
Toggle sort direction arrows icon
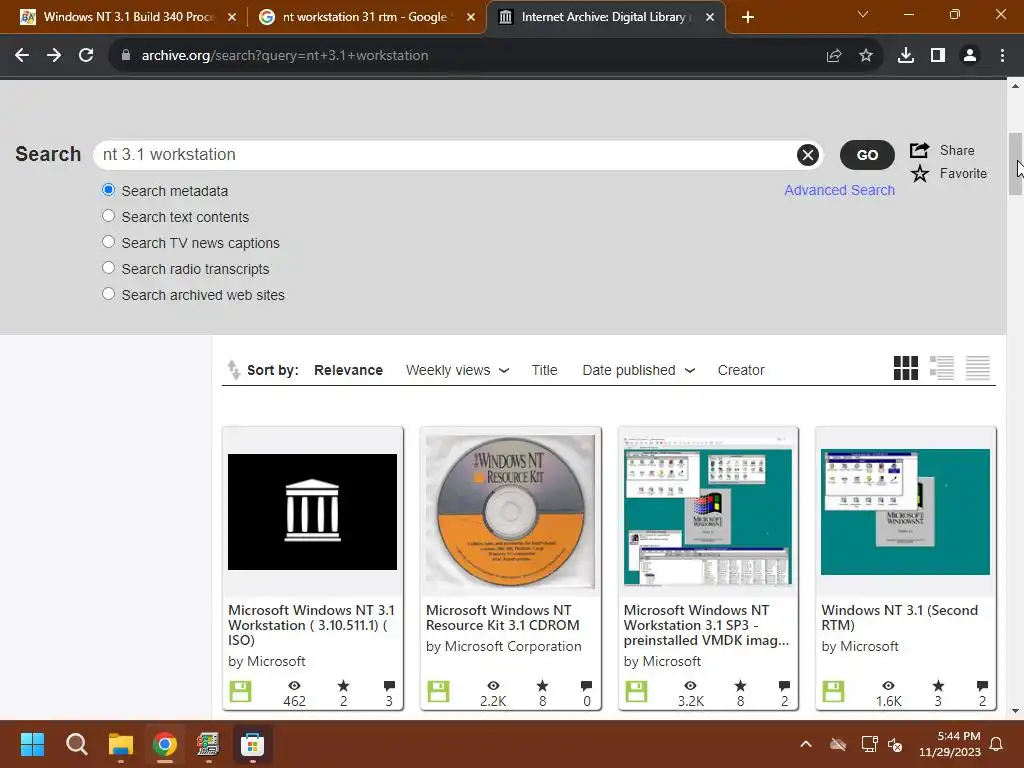click(x=233, y=370)
